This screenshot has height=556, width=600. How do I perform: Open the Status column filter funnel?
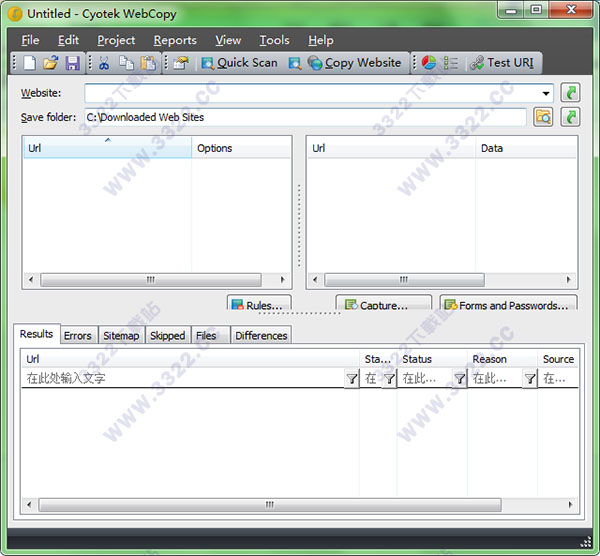click(460, 378)
